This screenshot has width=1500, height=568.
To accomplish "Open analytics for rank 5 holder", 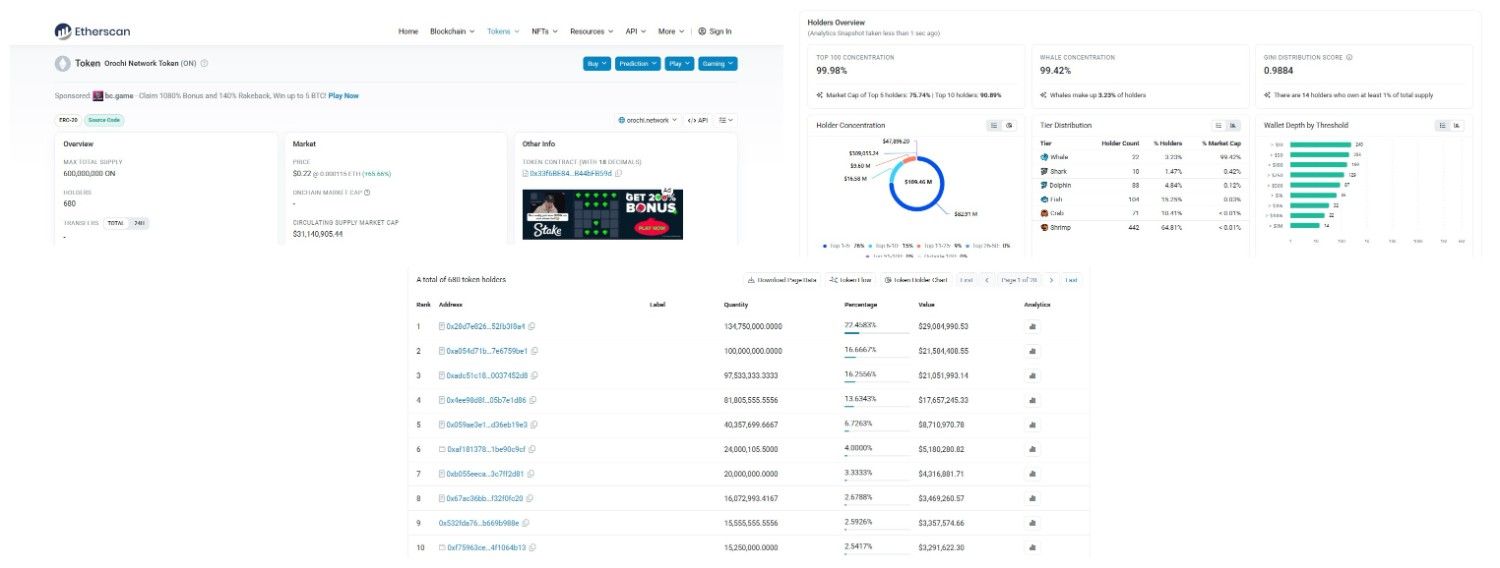I will point(1031,424).
